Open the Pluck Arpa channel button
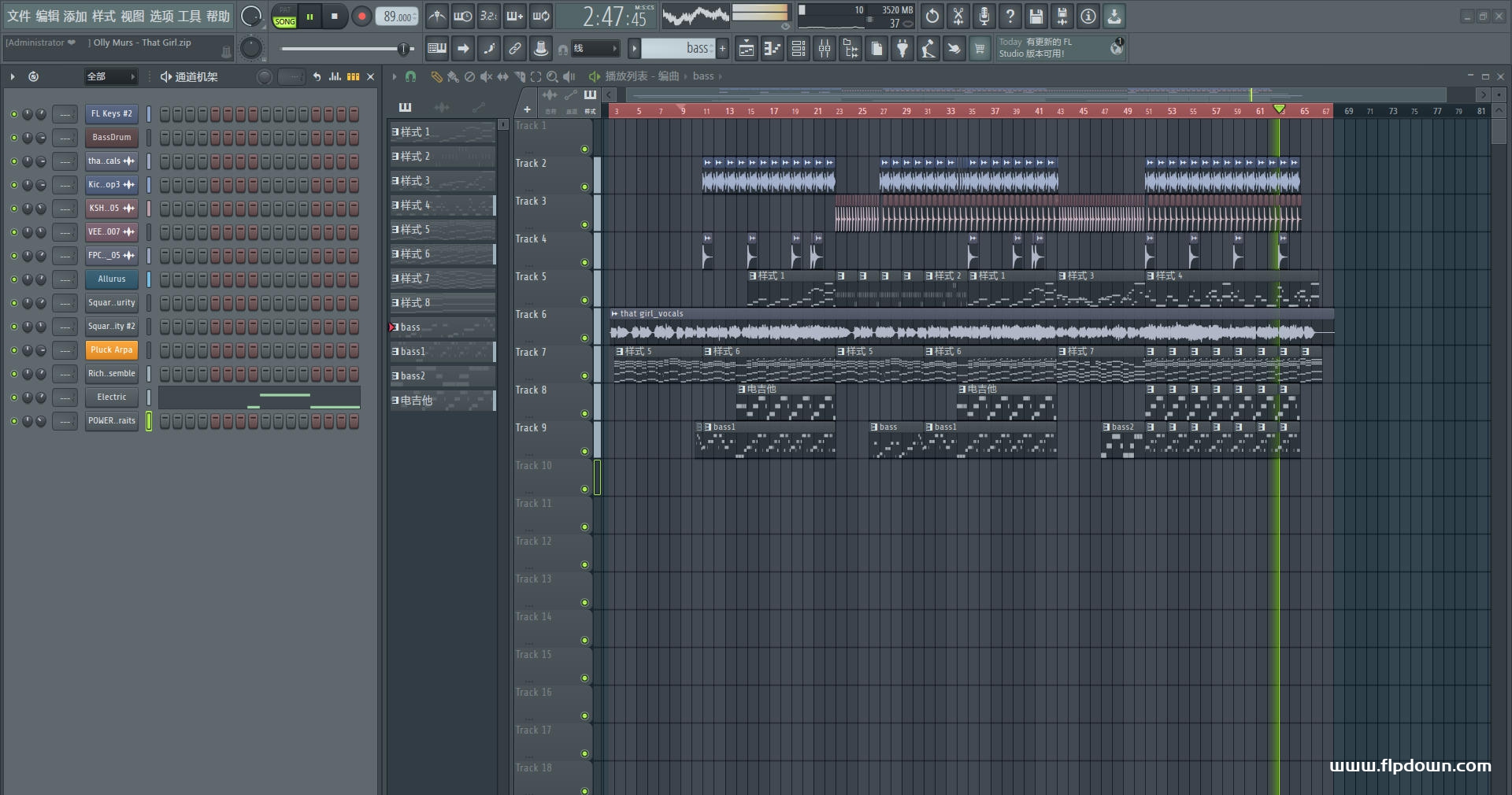Viewport: 1512px width, 795px height. pos(112,350)
